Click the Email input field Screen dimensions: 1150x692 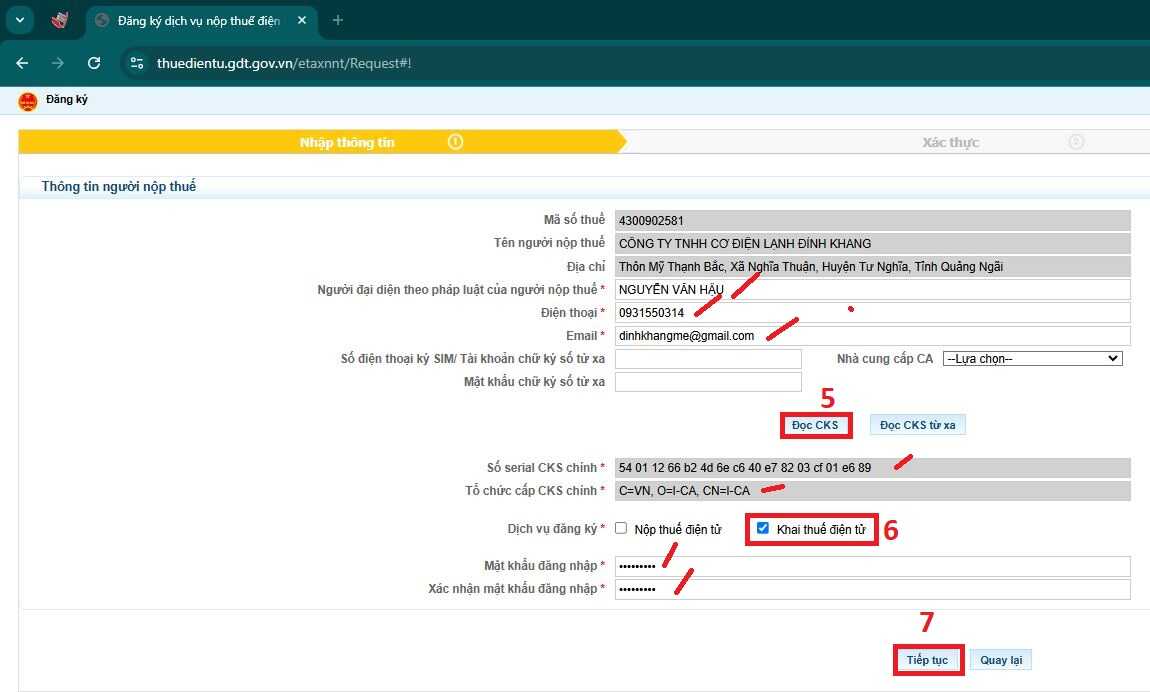click(x=873, y=336)
